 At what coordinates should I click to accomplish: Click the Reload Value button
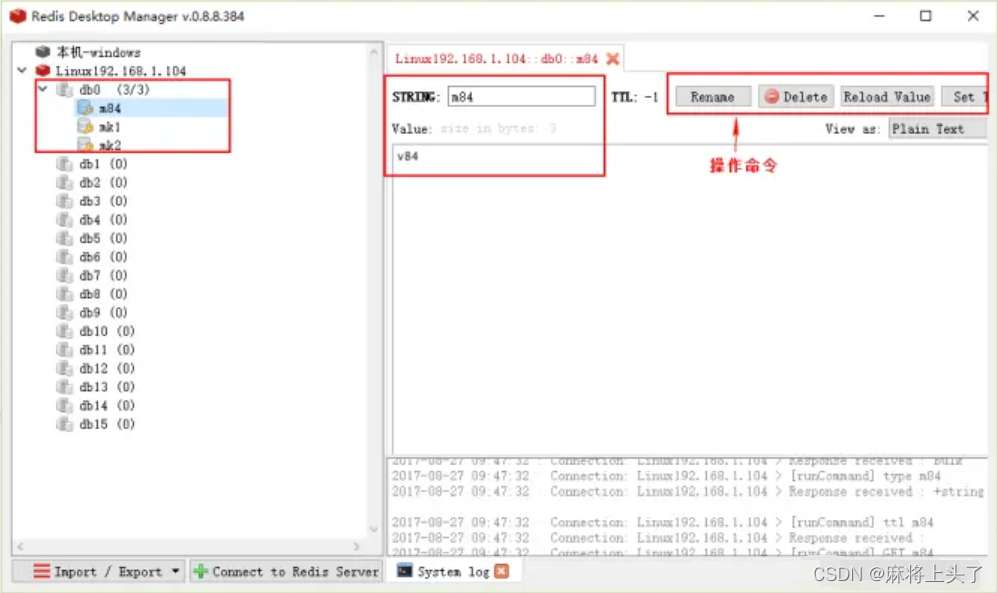887,97
